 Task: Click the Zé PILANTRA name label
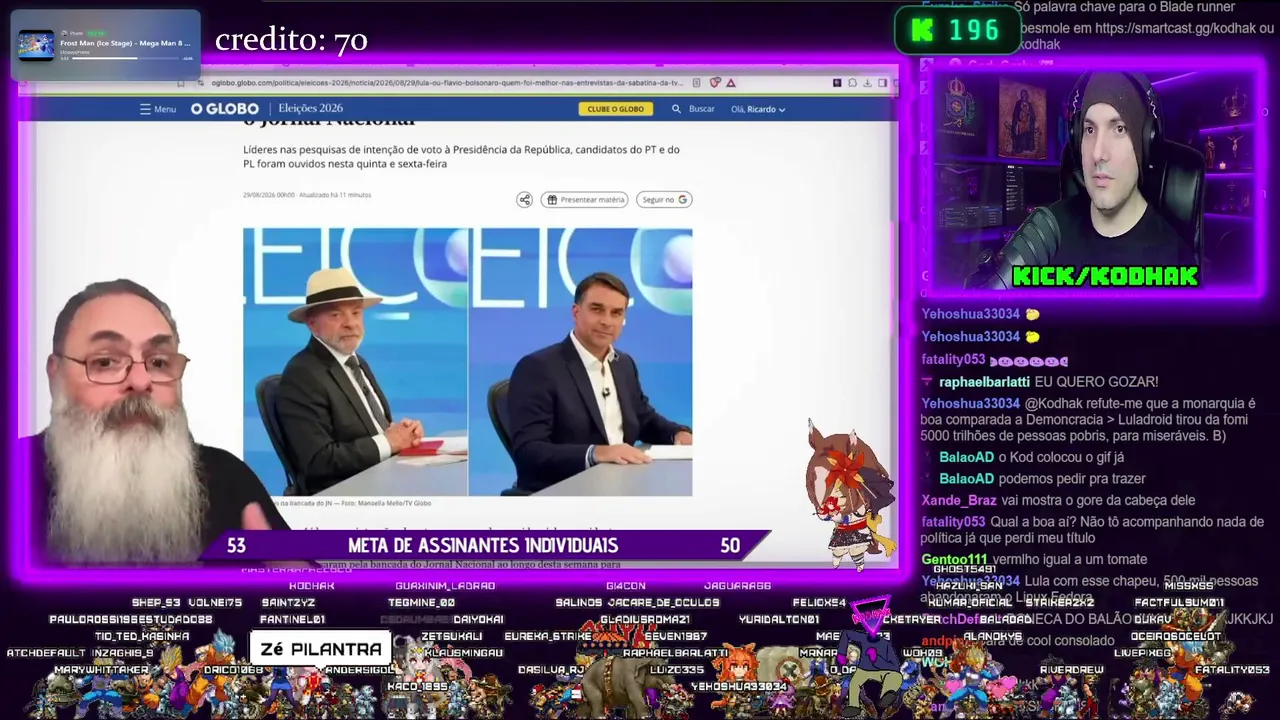pyautogui.click(x=321, y=649)
